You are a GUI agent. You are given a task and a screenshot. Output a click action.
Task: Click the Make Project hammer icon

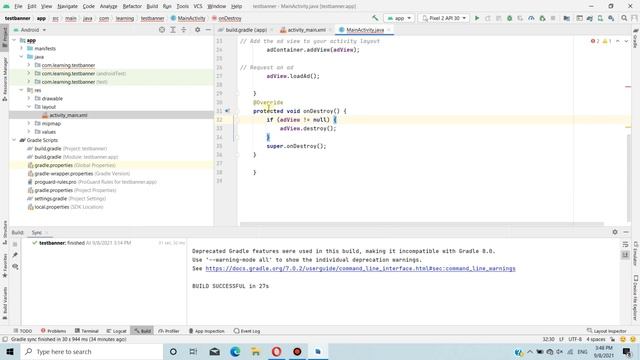pyautogui.click(x=375, y=18)
